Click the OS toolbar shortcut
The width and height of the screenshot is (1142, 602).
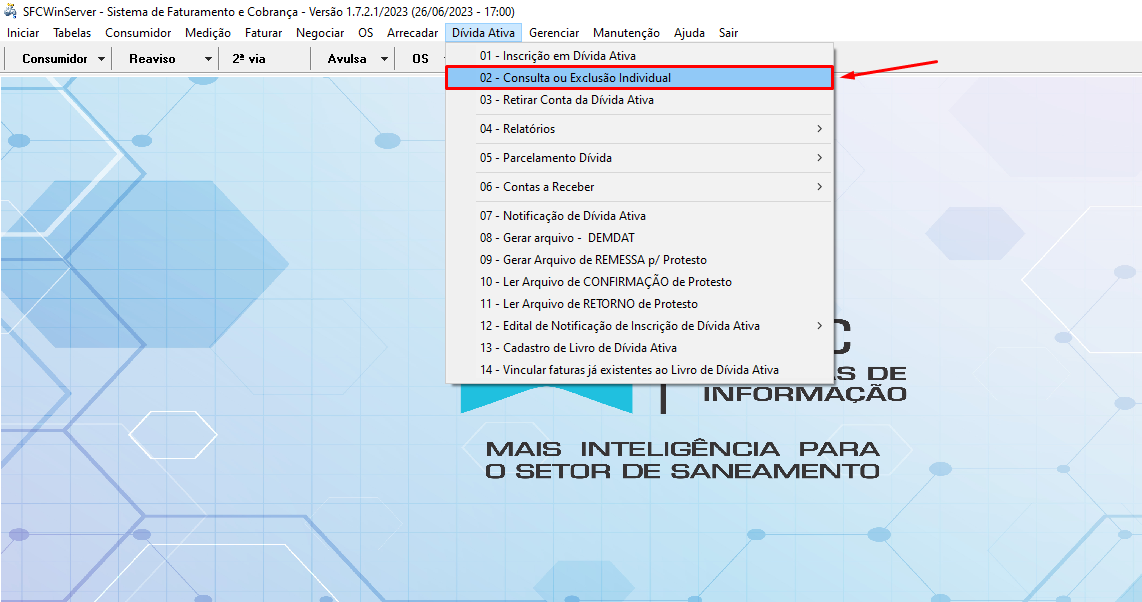click(420, 58)
